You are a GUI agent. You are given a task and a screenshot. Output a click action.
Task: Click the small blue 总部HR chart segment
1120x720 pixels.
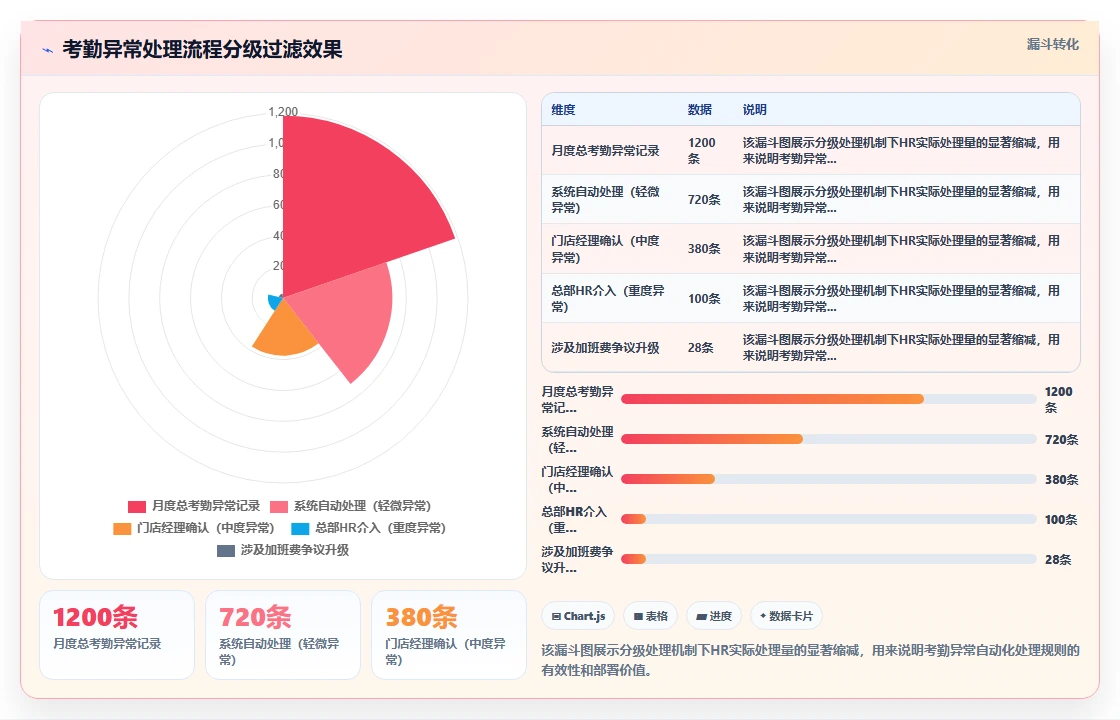[274, 301]
